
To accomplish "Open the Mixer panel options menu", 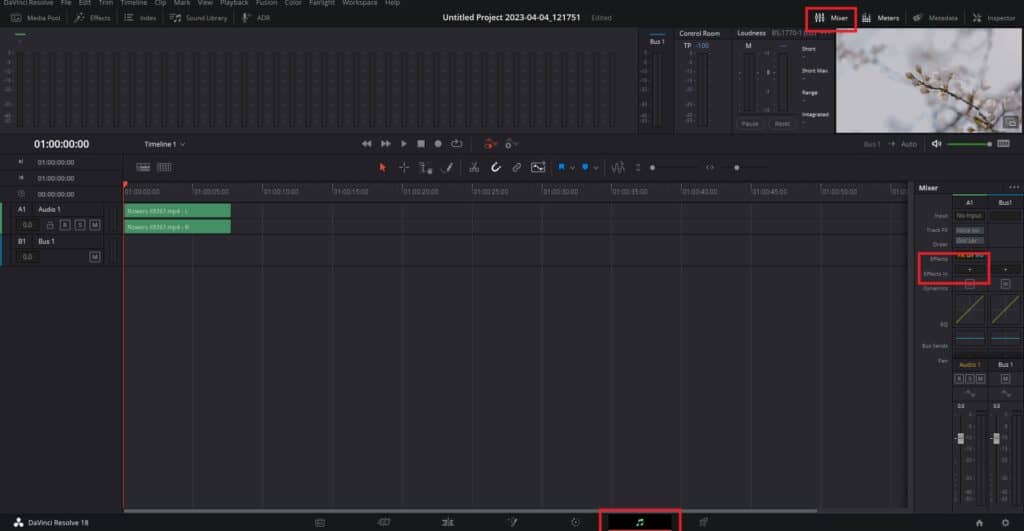I will click(1014, 187).
